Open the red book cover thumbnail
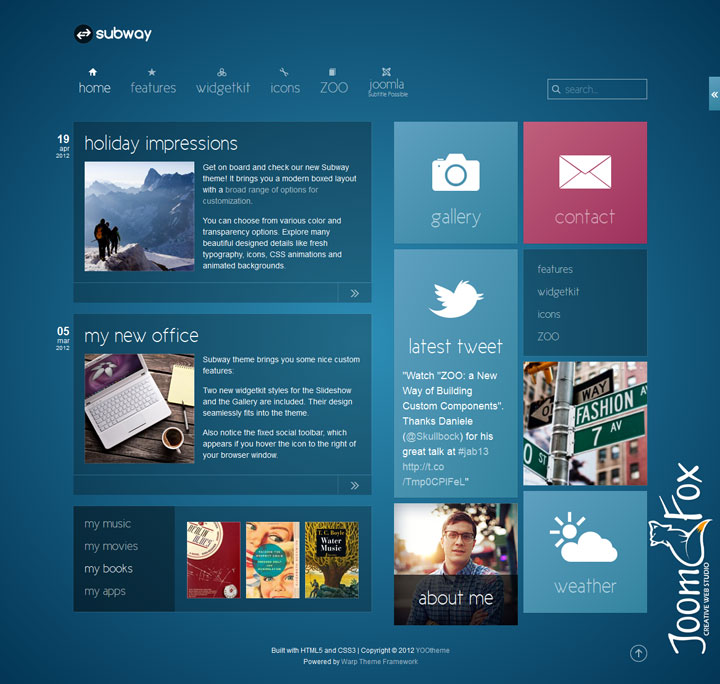 pos(214,560)
